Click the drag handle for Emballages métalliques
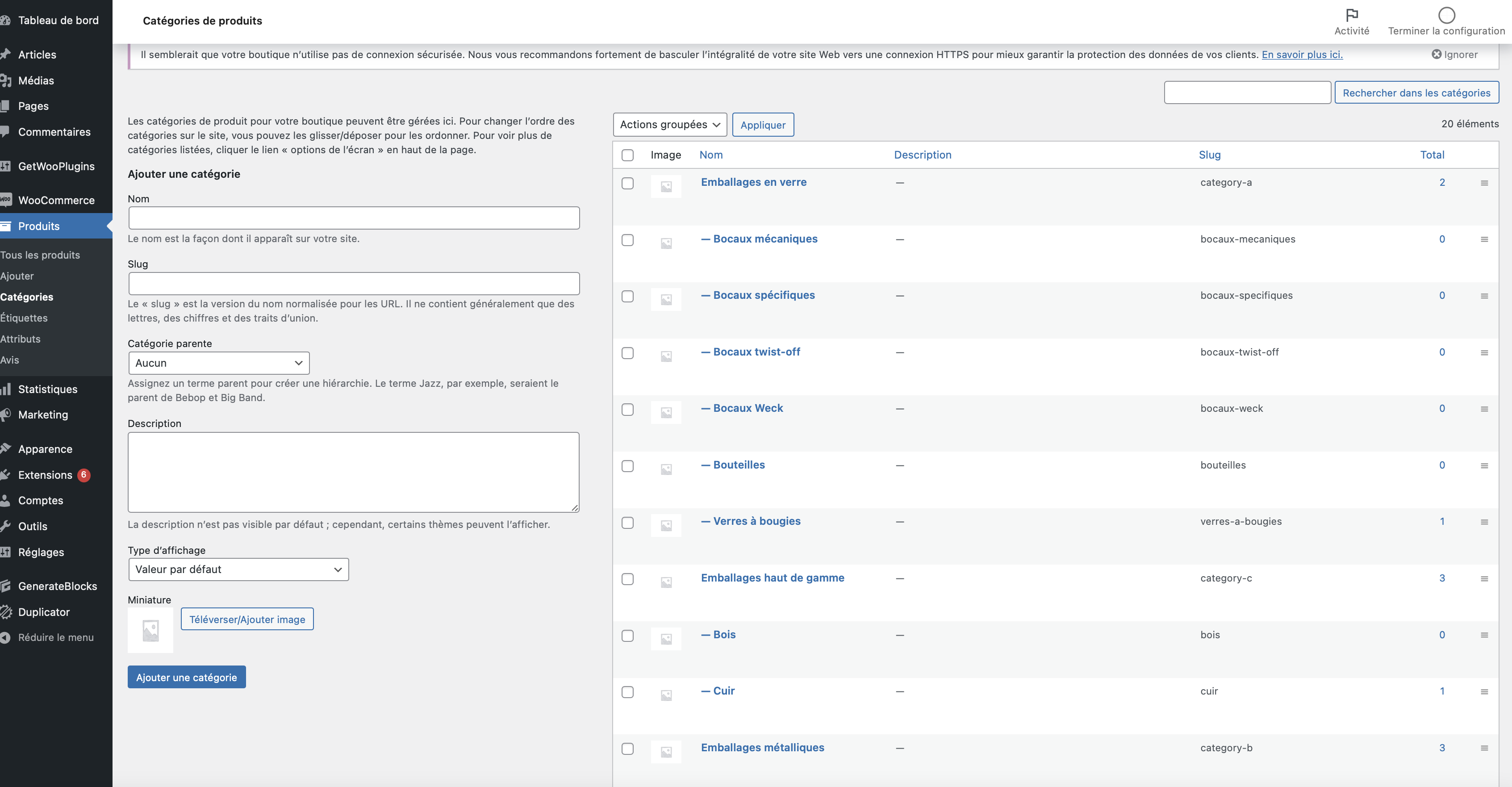Viewport: 1512px width, 787px height. click(x=1484, y=748)
